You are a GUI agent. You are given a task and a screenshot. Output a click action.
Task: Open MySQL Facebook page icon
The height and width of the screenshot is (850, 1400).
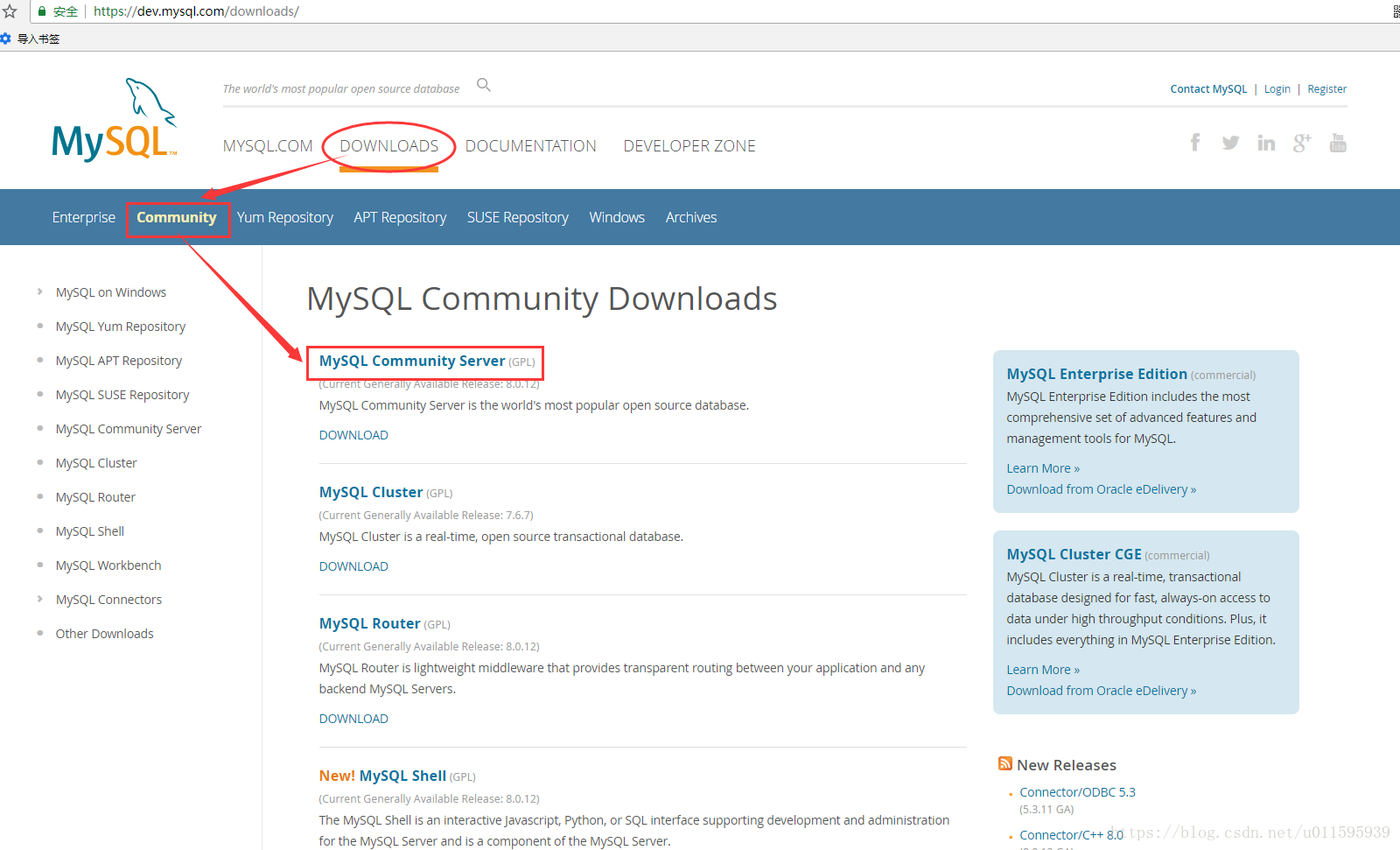click(1195, 143)
